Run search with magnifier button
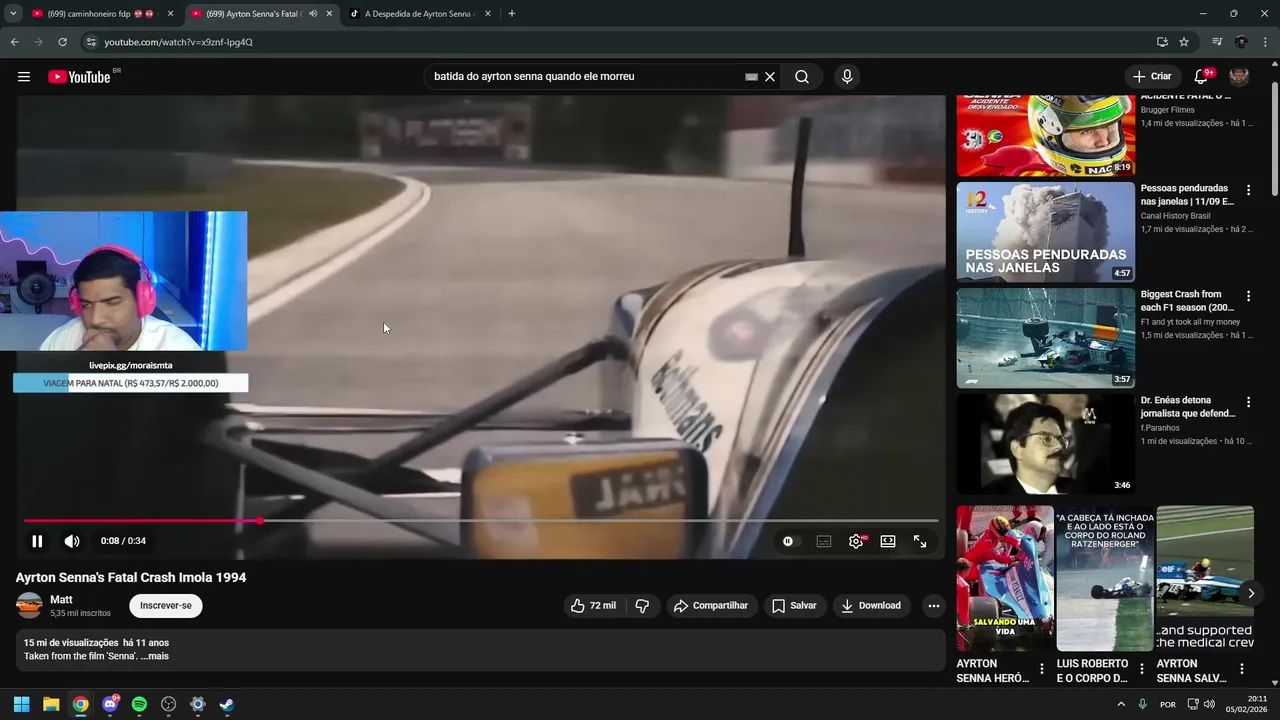Screen dimensions: 1280x720 [802, 76]
